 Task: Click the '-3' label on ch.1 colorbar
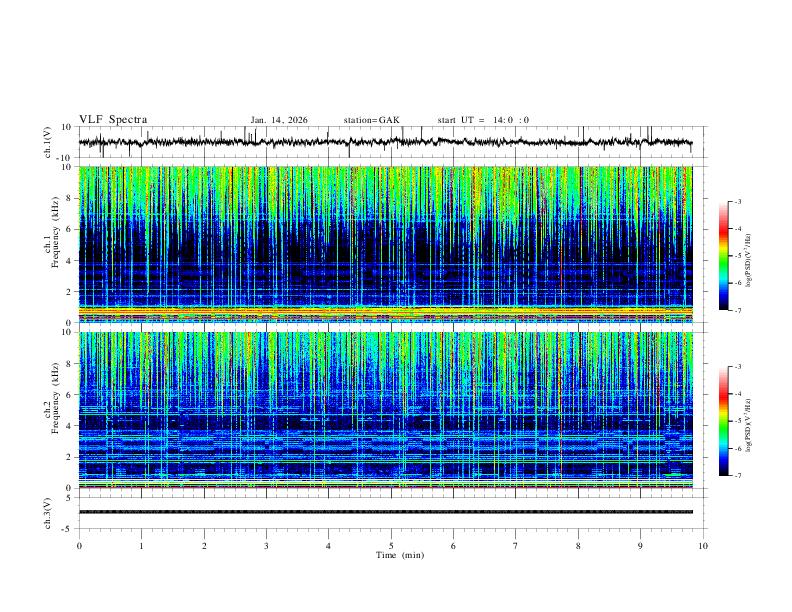pos(737,201)
